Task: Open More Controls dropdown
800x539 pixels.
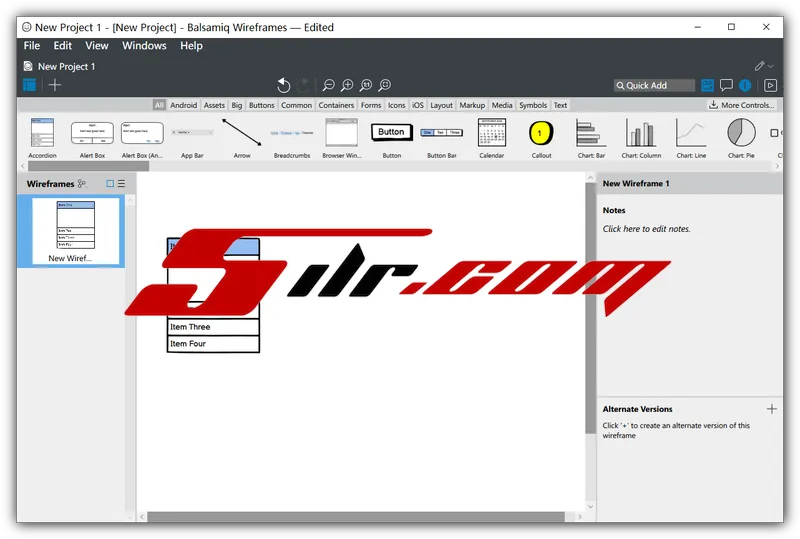Action: tap(741, 105)
